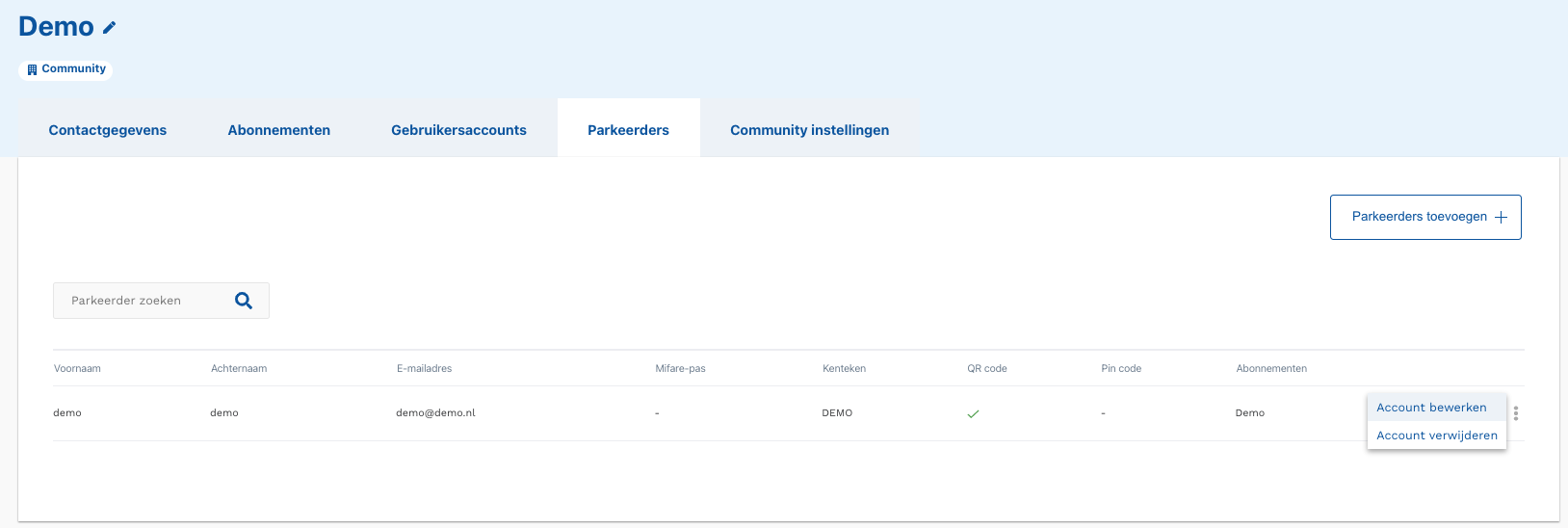Image resolution: width=1568 pixels, height=528 pixels.
Task: Open the Contactgegevens tab
Action: pos(108,130)
